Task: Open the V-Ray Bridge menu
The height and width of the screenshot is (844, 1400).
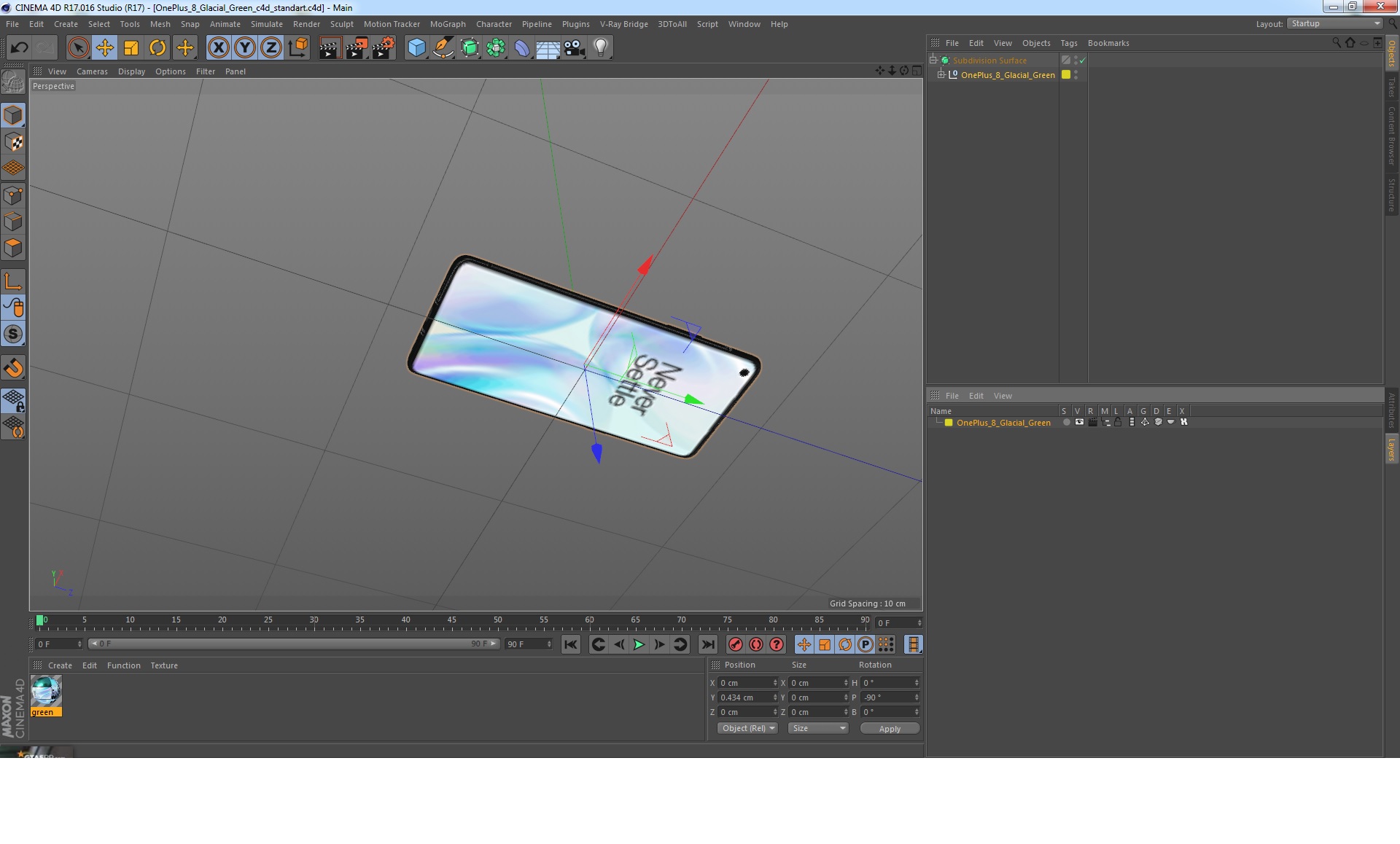Action: point(624,24)
